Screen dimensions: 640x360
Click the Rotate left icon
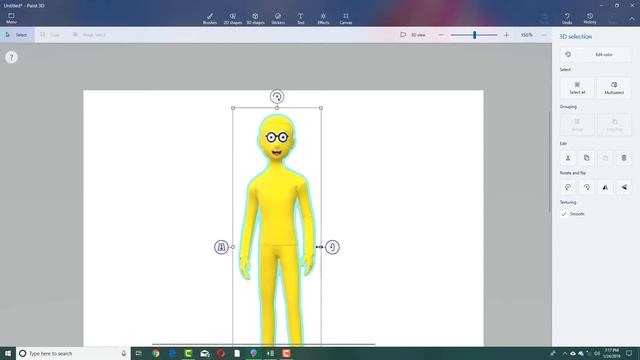pos(568,187)
